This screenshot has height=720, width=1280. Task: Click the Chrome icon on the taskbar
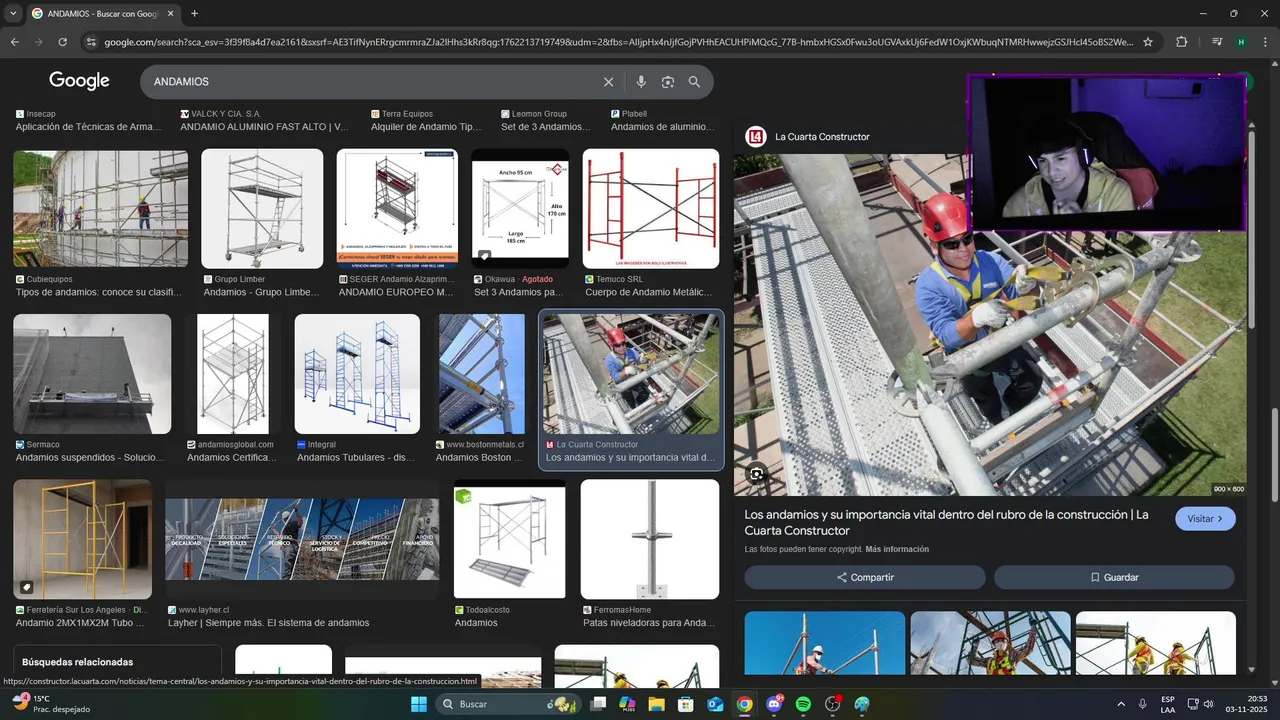(744, 704)
